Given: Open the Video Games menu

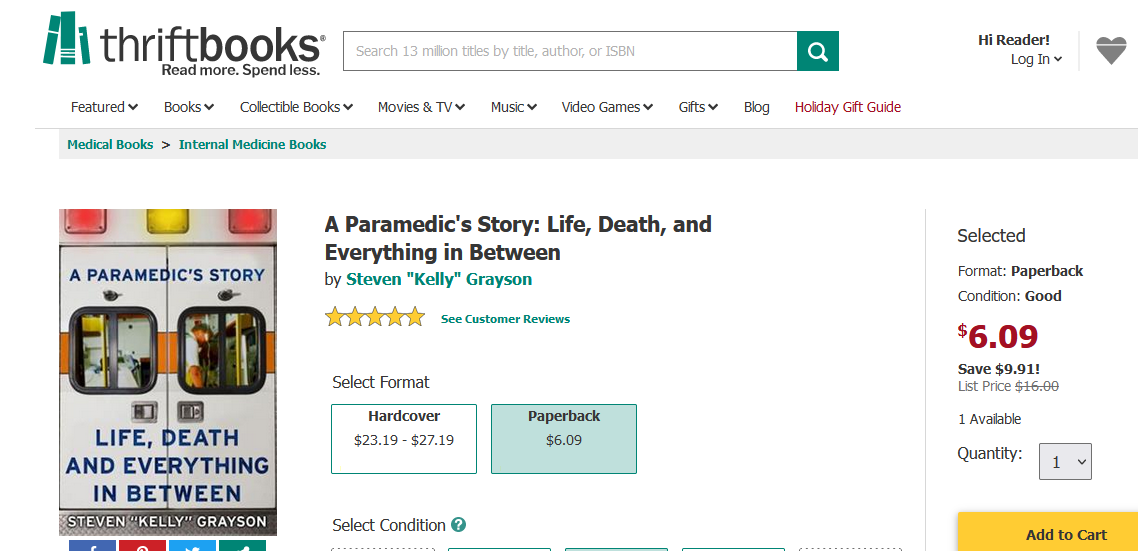Looking at the screenshot, I should click(607, 107).
